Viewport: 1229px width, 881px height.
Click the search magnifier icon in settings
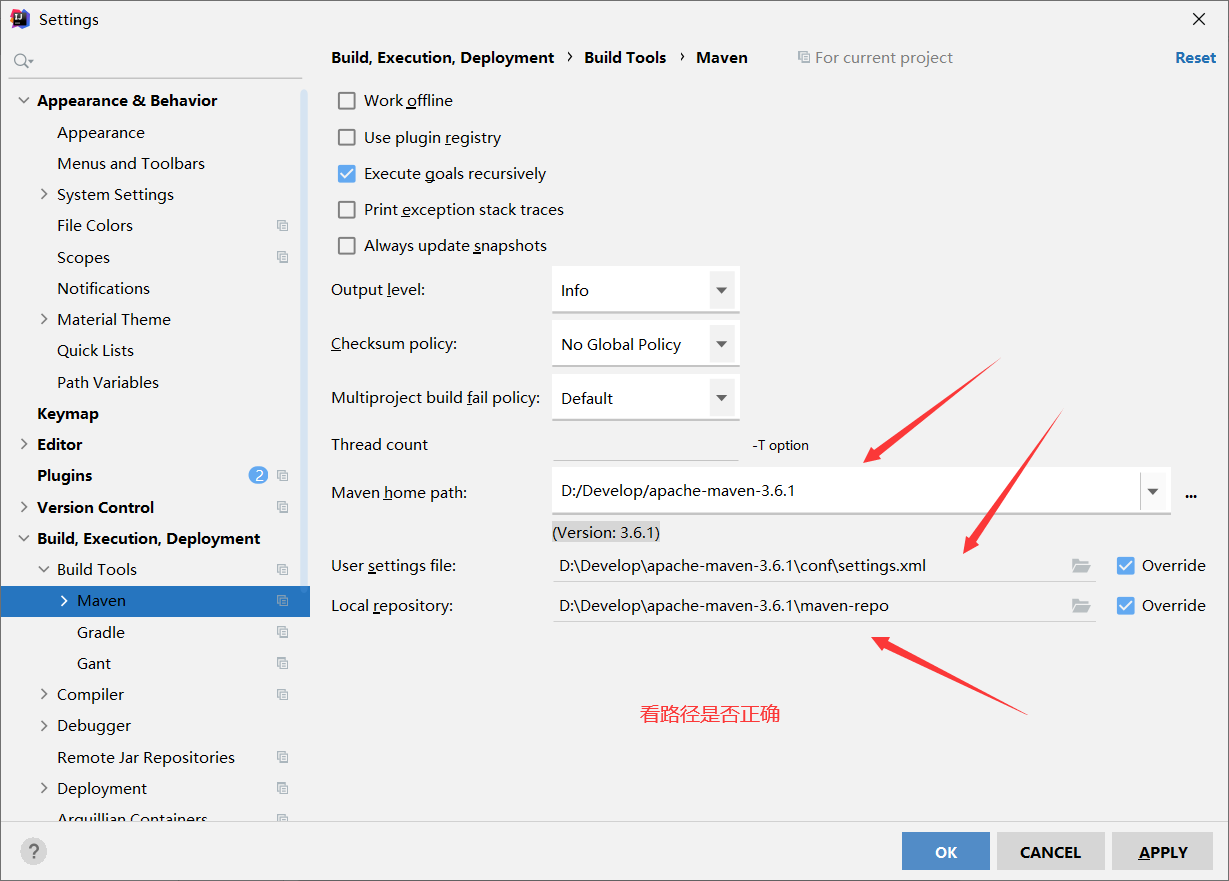click(22, 61)
